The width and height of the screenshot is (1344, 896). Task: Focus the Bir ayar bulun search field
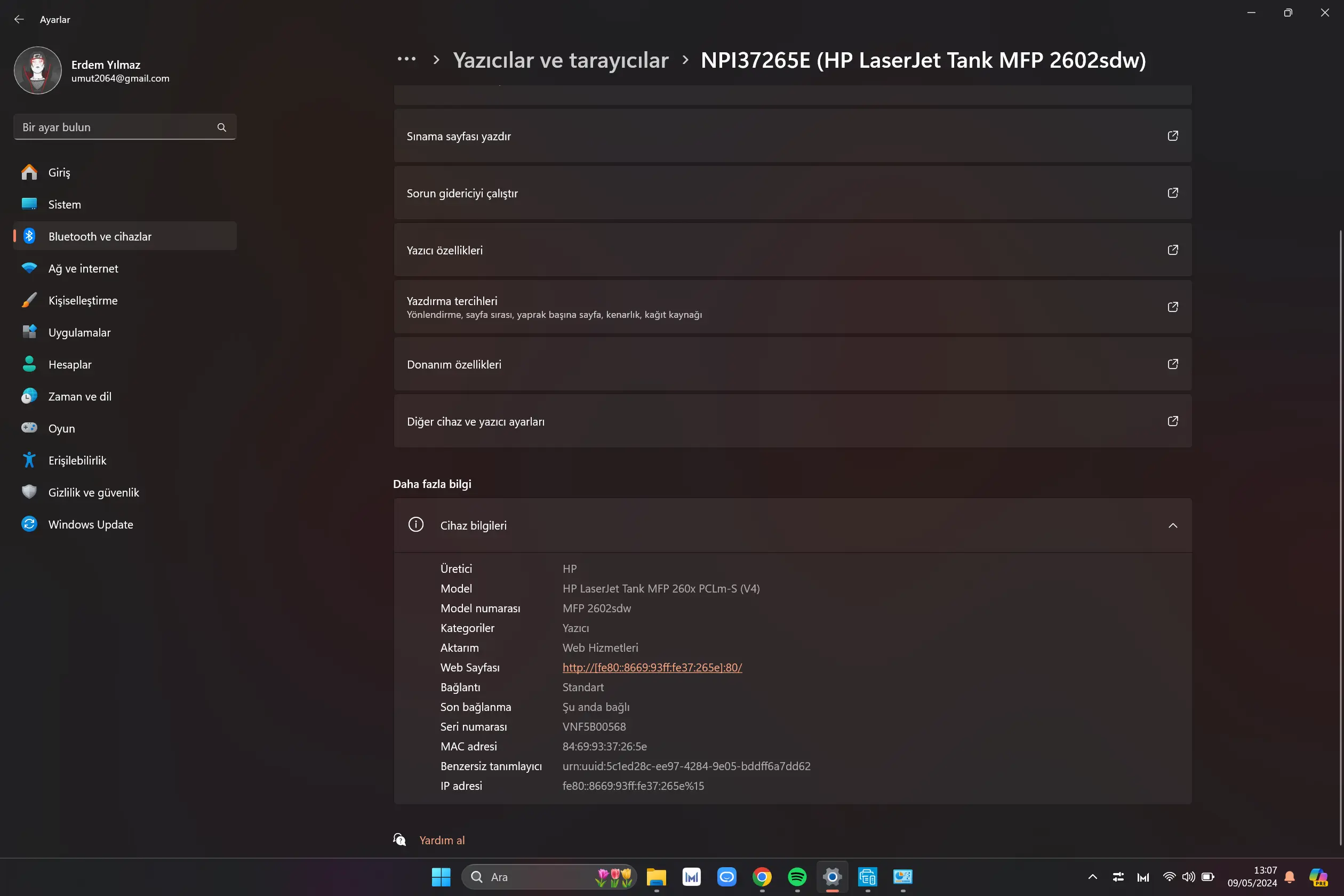click(x=125, y=127)
